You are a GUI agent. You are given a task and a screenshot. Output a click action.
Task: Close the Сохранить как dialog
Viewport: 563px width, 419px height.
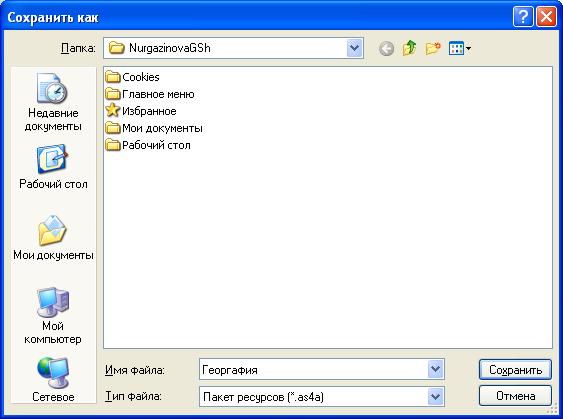tap(546, 17)
